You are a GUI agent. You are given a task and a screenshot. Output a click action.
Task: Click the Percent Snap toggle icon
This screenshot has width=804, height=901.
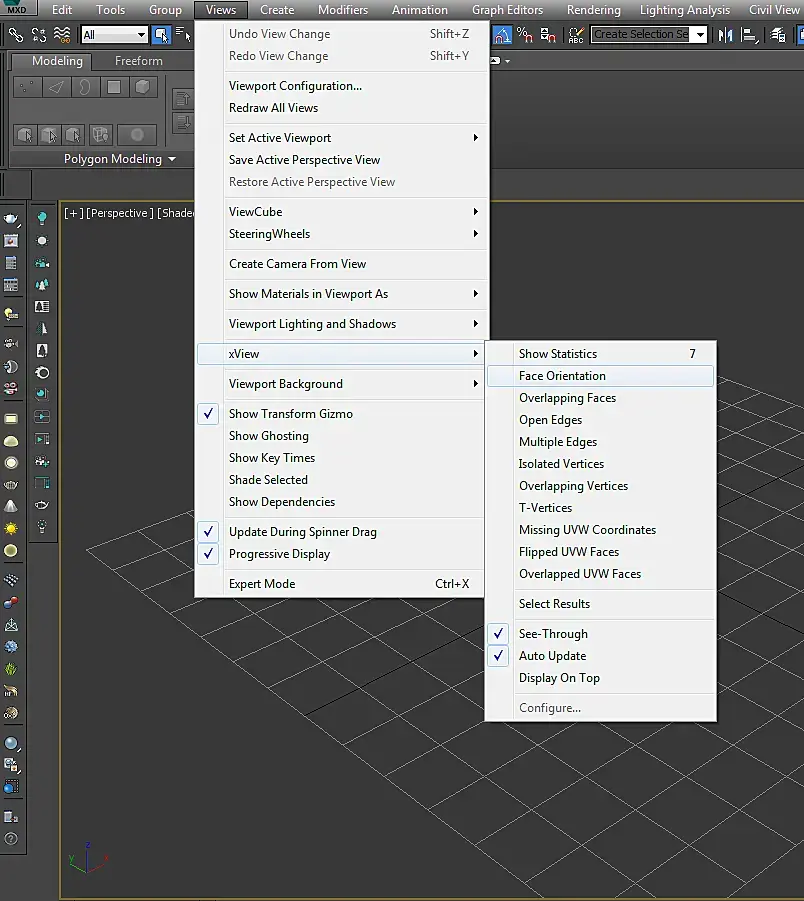tap(524, 35)
